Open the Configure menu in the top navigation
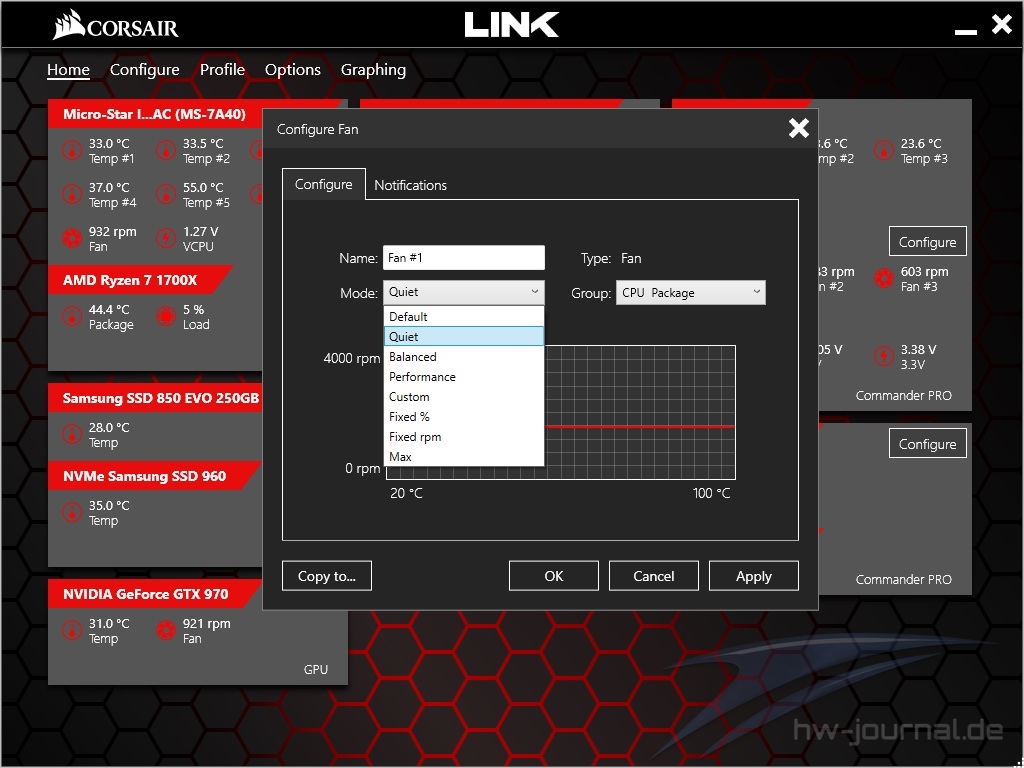This screenshot has width=1024, height=768. pyautogui.click(x=144, y=70)
